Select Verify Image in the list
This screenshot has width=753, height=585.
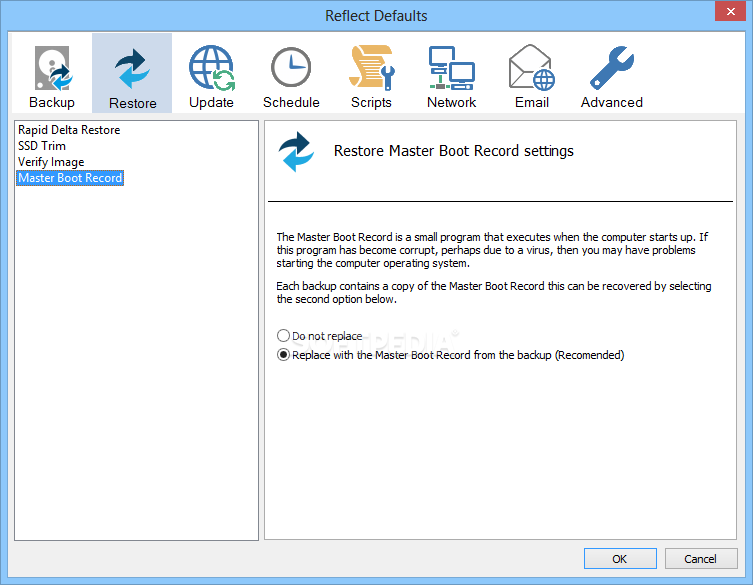(x=51, y=162)
